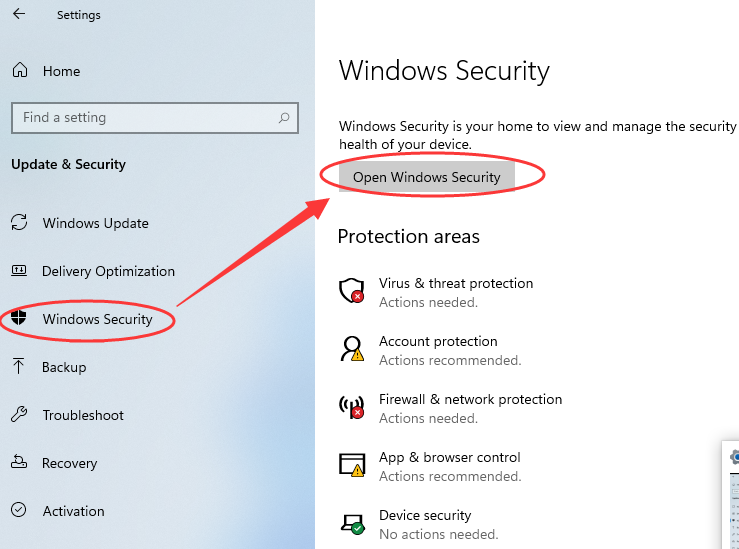Open the Account protection person icon
This screenshot has height=549, width=739.
[x=352, y=349]
